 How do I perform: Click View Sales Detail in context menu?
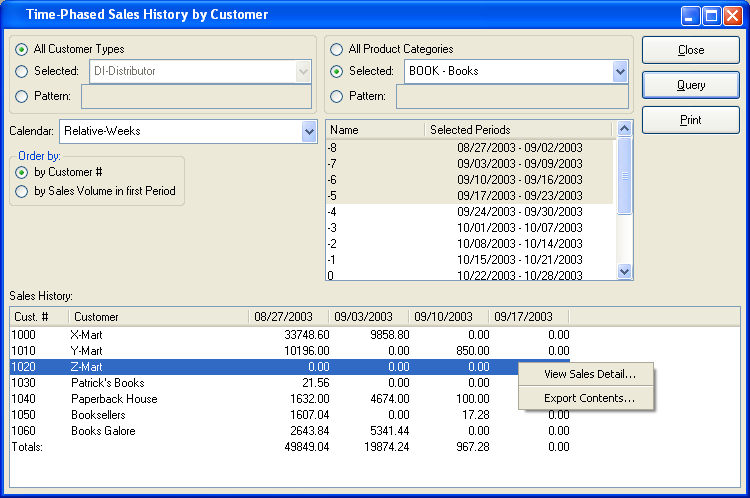(589, 375)
